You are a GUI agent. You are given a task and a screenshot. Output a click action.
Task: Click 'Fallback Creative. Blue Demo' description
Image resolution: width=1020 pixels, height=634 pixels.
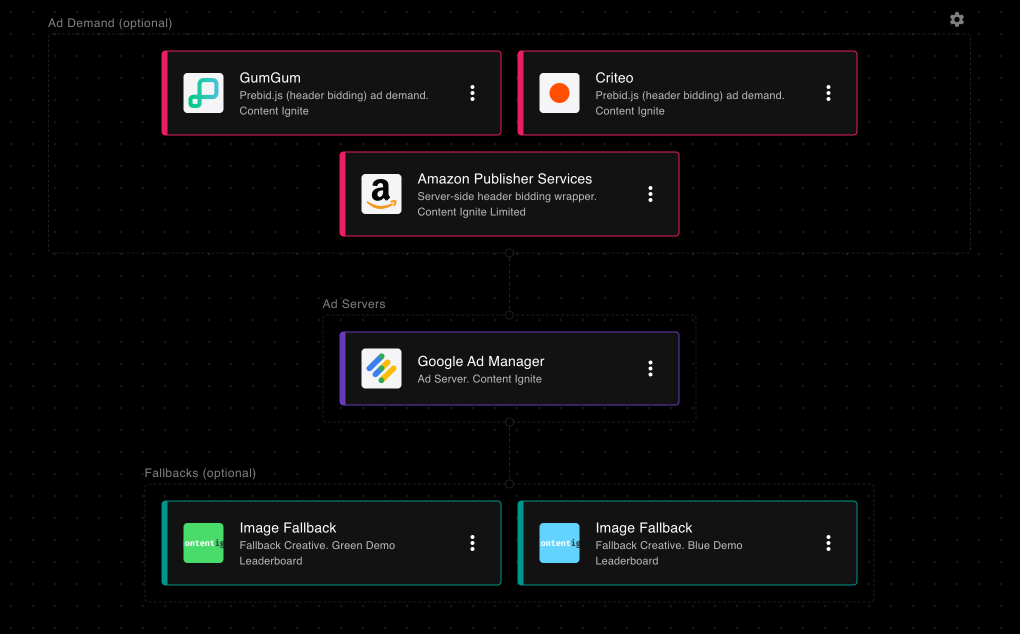669,546
